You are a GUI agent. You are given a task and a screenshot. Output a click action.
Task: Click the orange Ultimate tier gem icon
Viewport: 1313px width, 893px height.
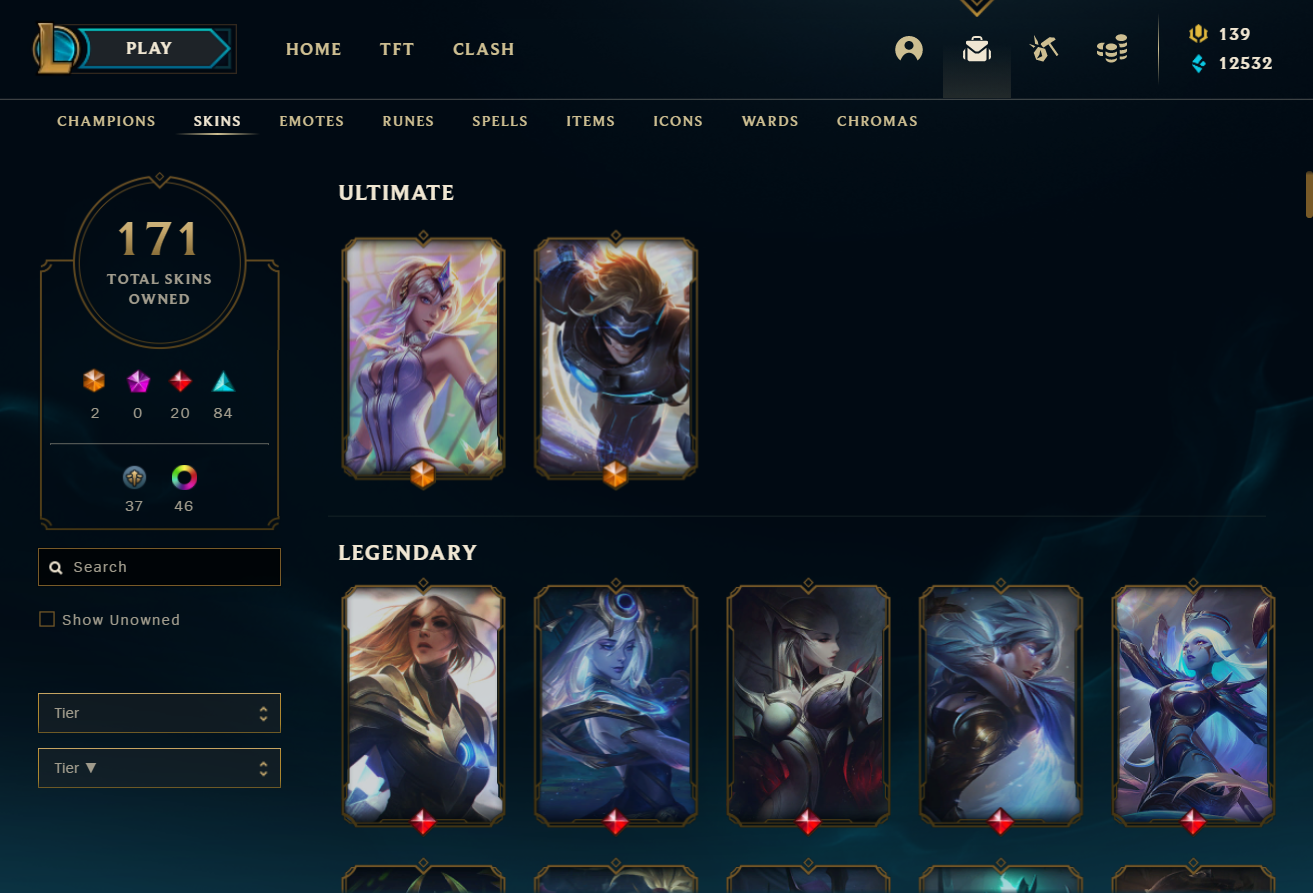tap(94, 381)
